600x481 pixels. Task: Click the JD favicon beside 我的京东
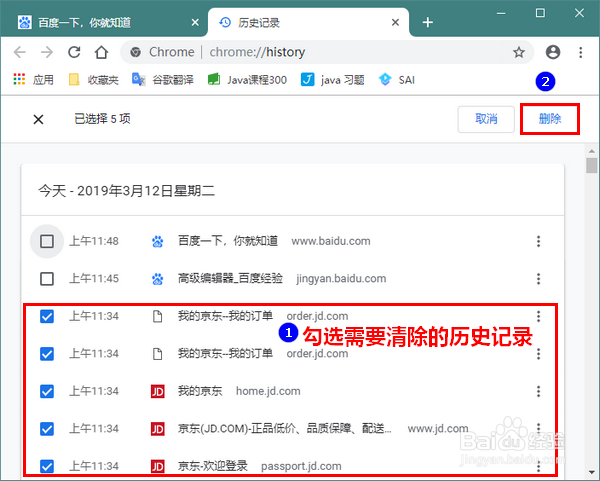click(x=158, y=391)
